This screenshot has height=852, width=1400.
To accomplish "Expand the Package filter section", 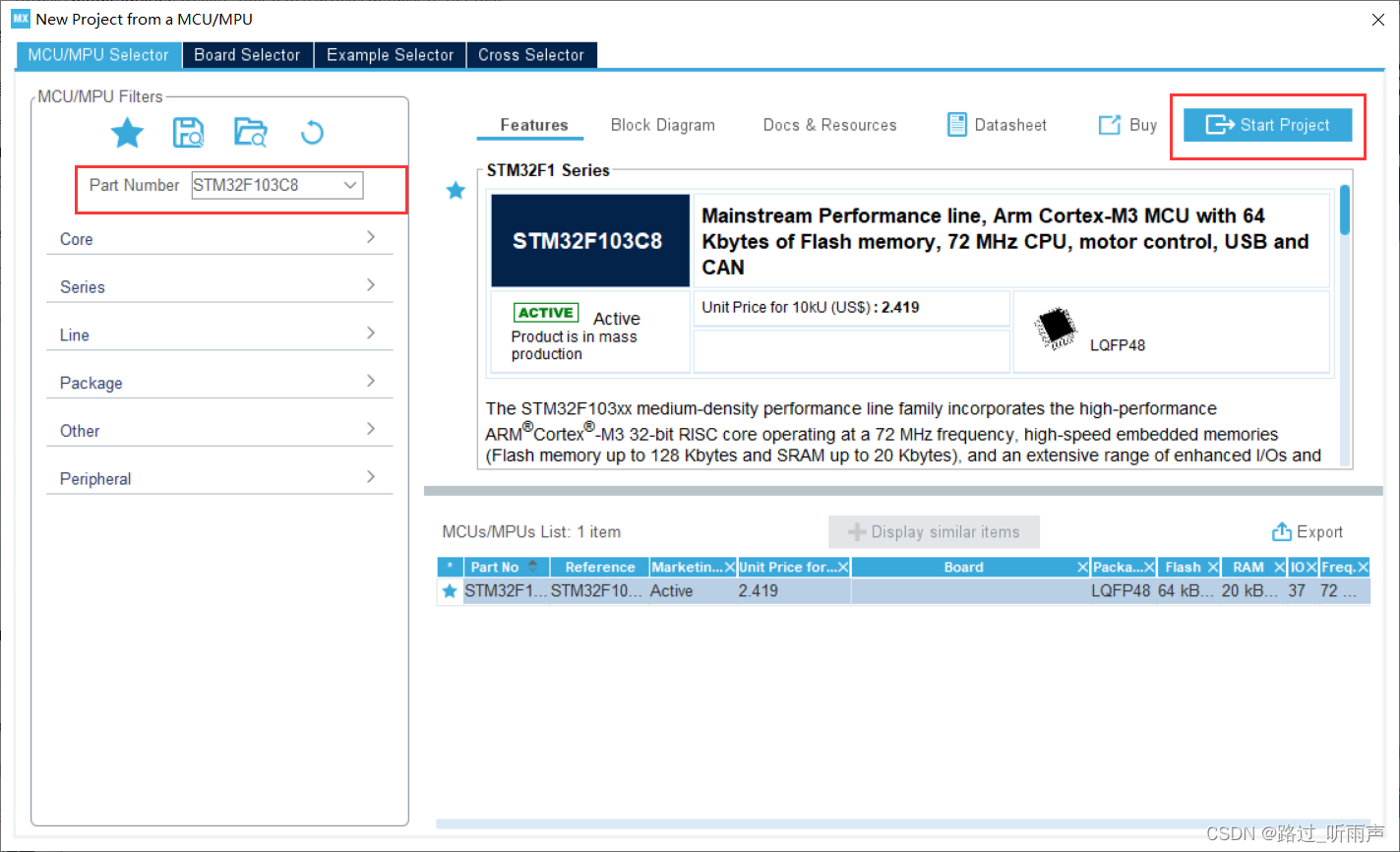I will click(x=219, y=384).
